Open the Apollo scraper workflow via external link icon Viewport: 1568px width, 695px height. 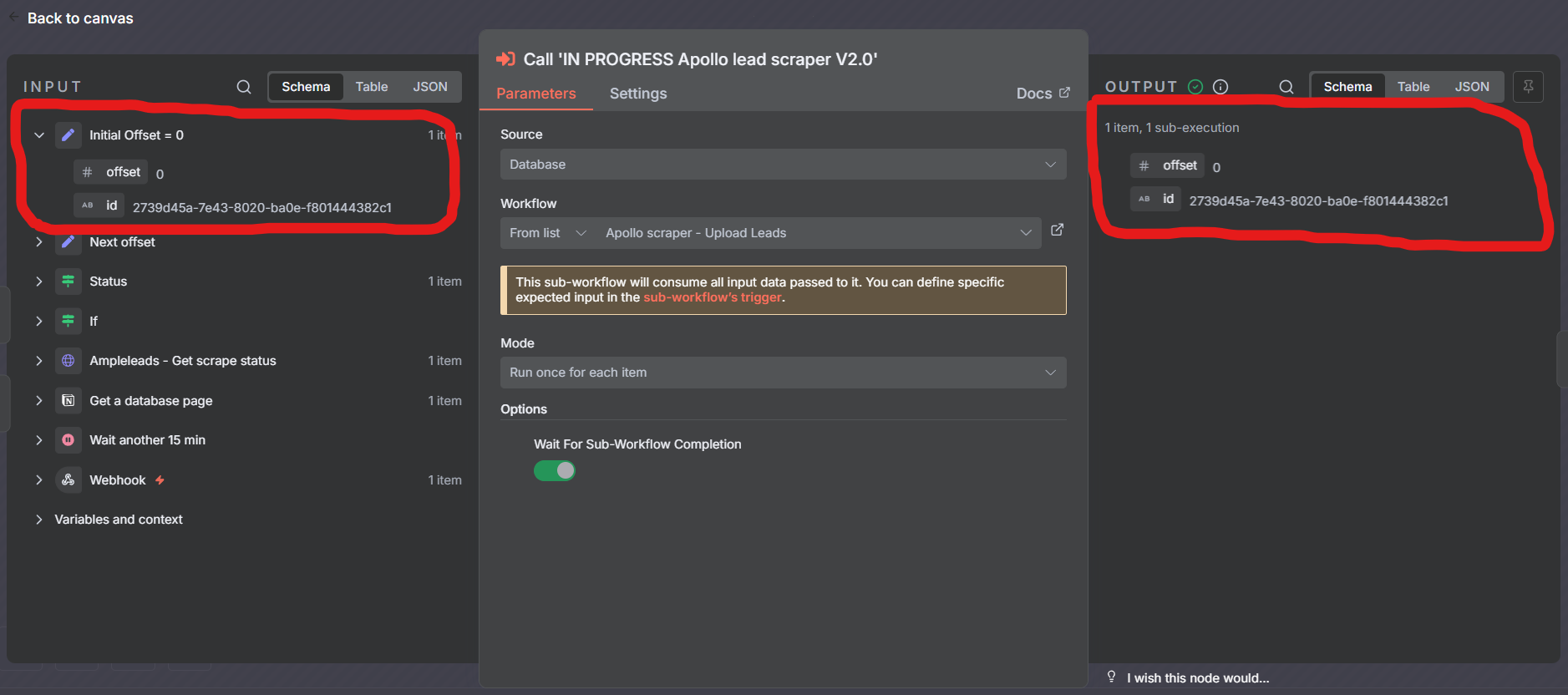tap(1056, 229)
